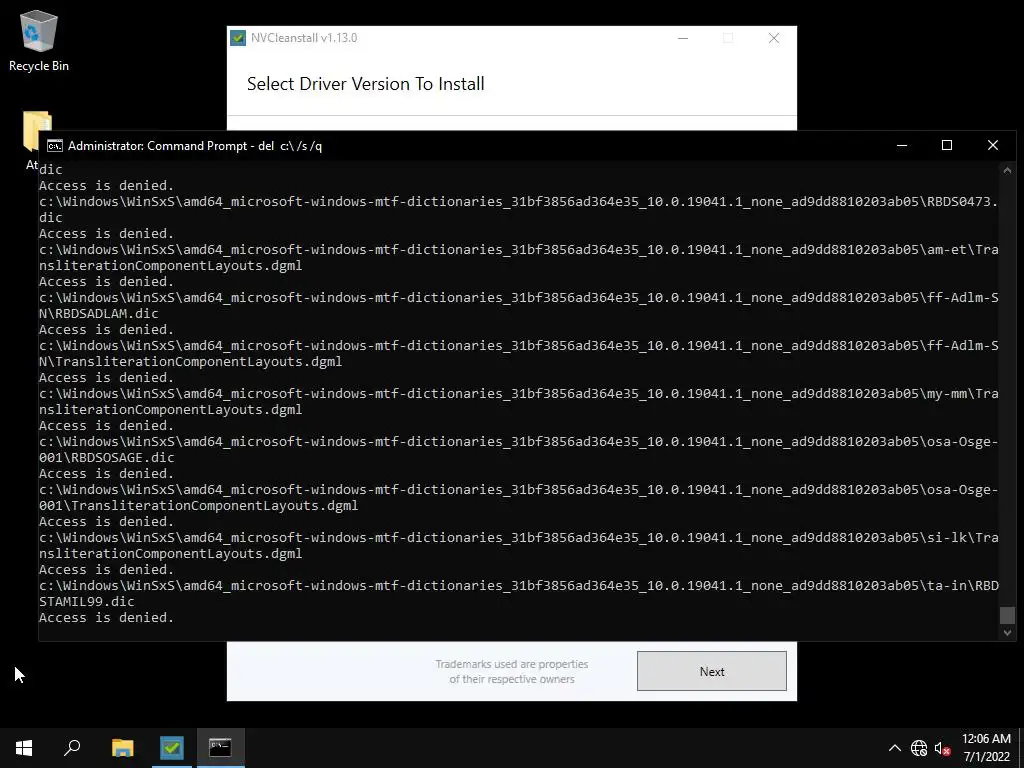Click the Command Prompt window title text
The image size is (1024, 768).
[x=195, y=146]
